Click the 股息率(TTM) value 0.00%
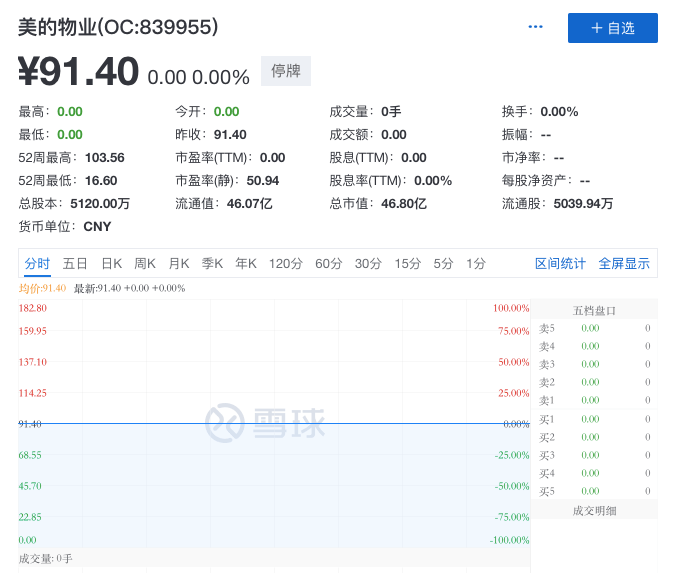Image resolution: width=680 pixels, height=573 pixels. (x=433, y=180)
